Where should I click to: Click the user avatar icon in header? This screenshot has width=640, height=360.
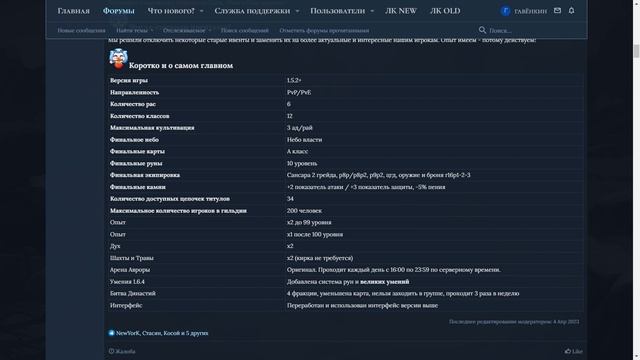pos(505,11)
